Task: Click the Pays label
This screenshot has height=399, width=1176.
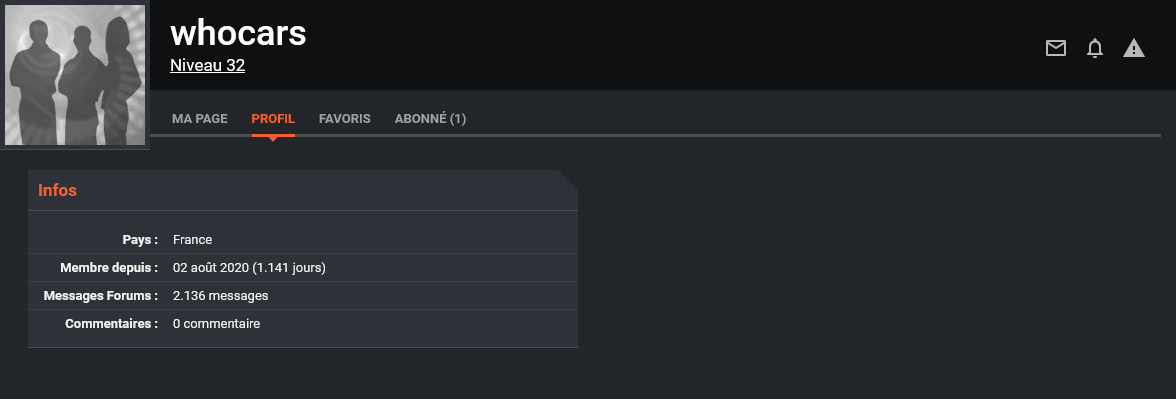Action: pyautogui.click(x=140, y=239)
